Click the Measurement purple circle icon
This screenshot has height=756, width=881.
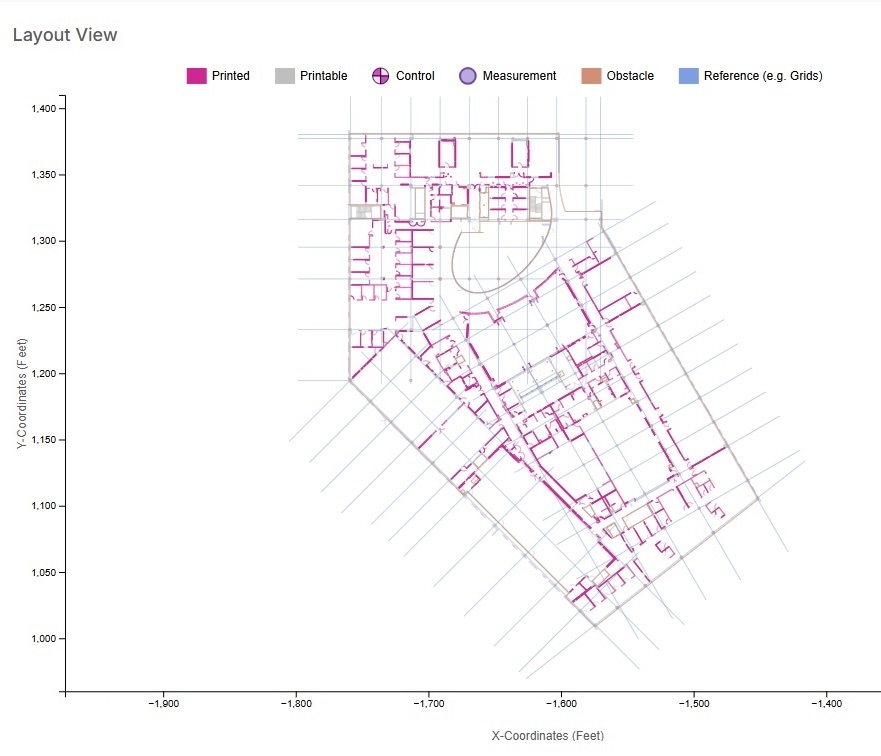[x=467, y=76]
